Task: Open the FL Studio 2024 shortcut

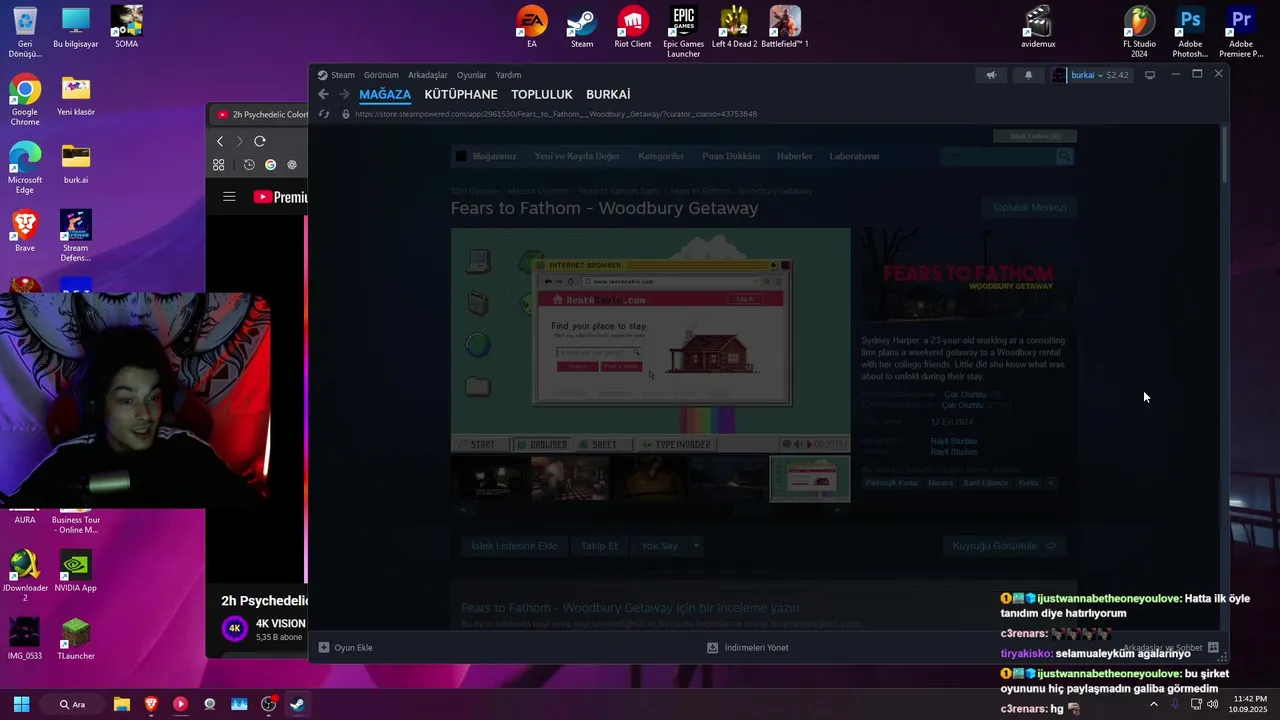Action: [x=1139, y=32]
